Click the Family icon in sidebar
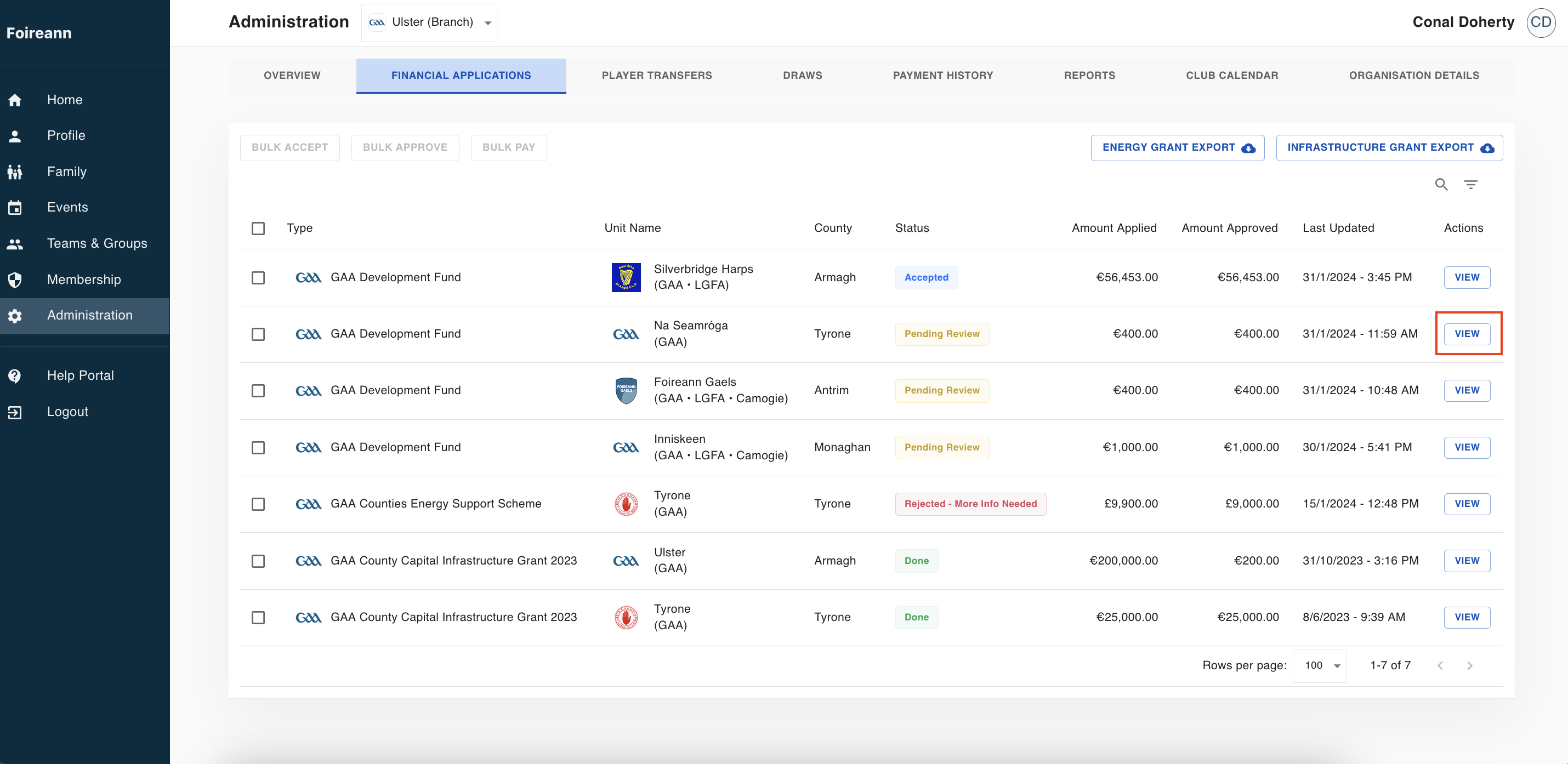 (15, 172)
